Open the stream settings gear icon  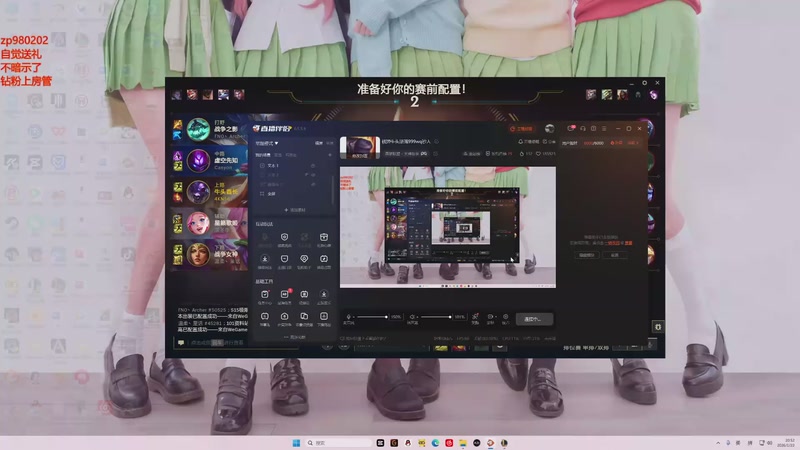[x=506, y=317]
